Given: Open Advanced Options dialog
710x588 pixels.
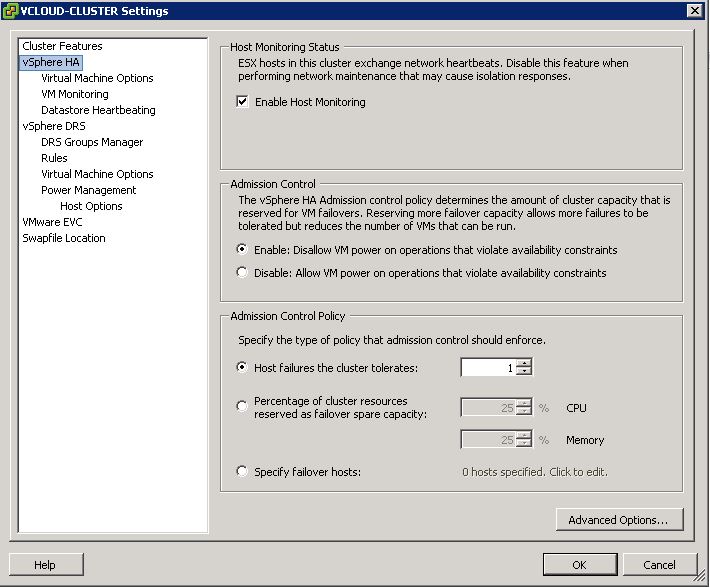Looking at the screenshot, I should point(619,520).
